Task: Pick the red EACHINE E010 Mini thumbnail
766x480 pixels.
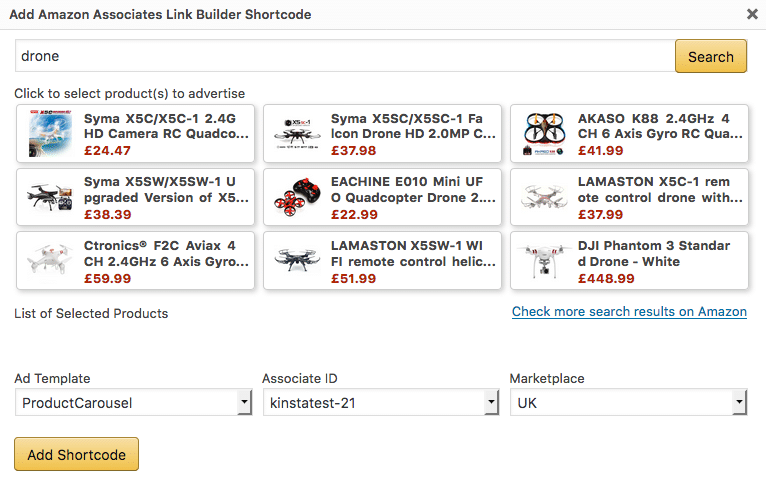Action: click(298, 198)
